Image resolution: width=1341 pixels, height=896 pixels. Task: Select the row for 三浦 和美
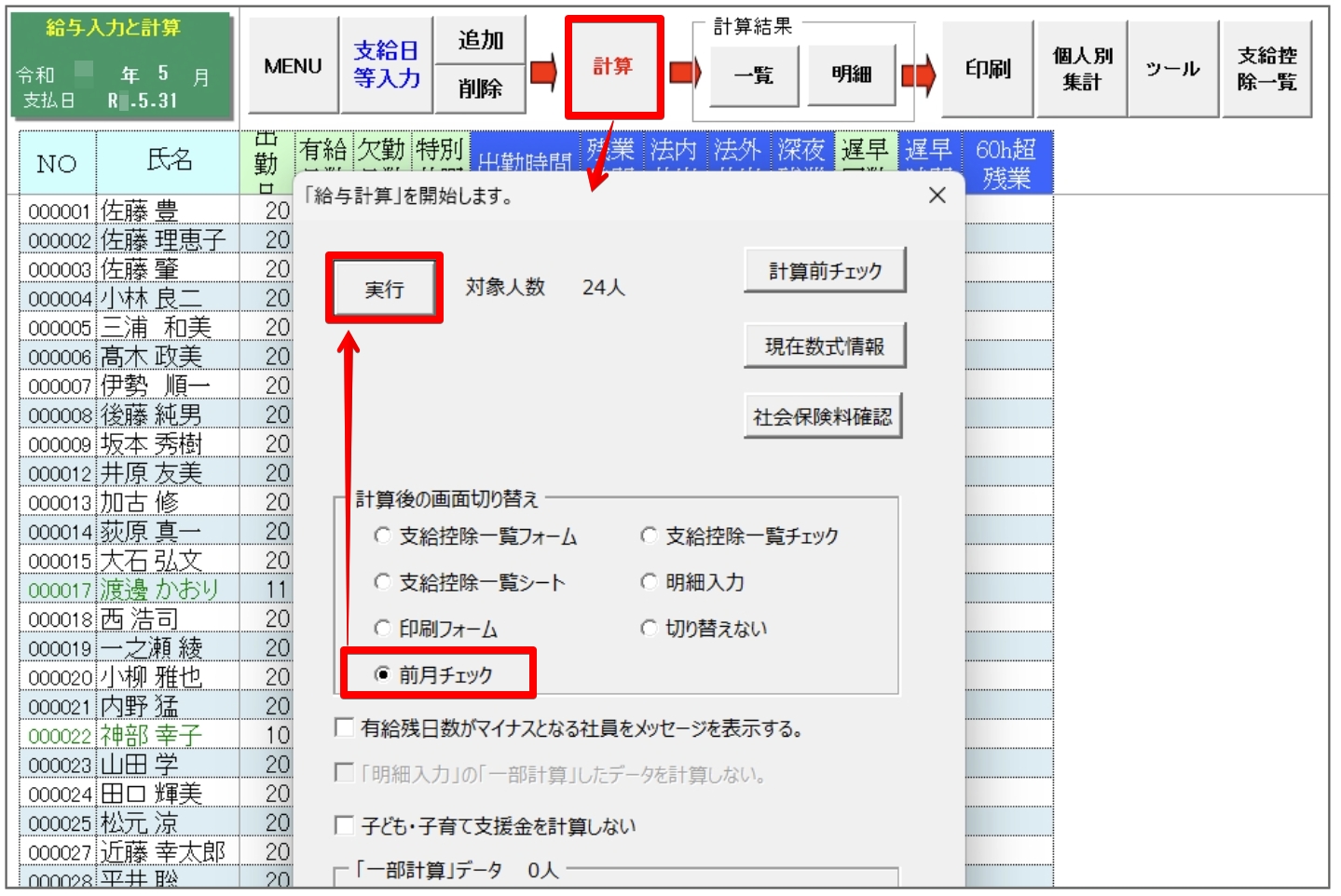[156, 327]
